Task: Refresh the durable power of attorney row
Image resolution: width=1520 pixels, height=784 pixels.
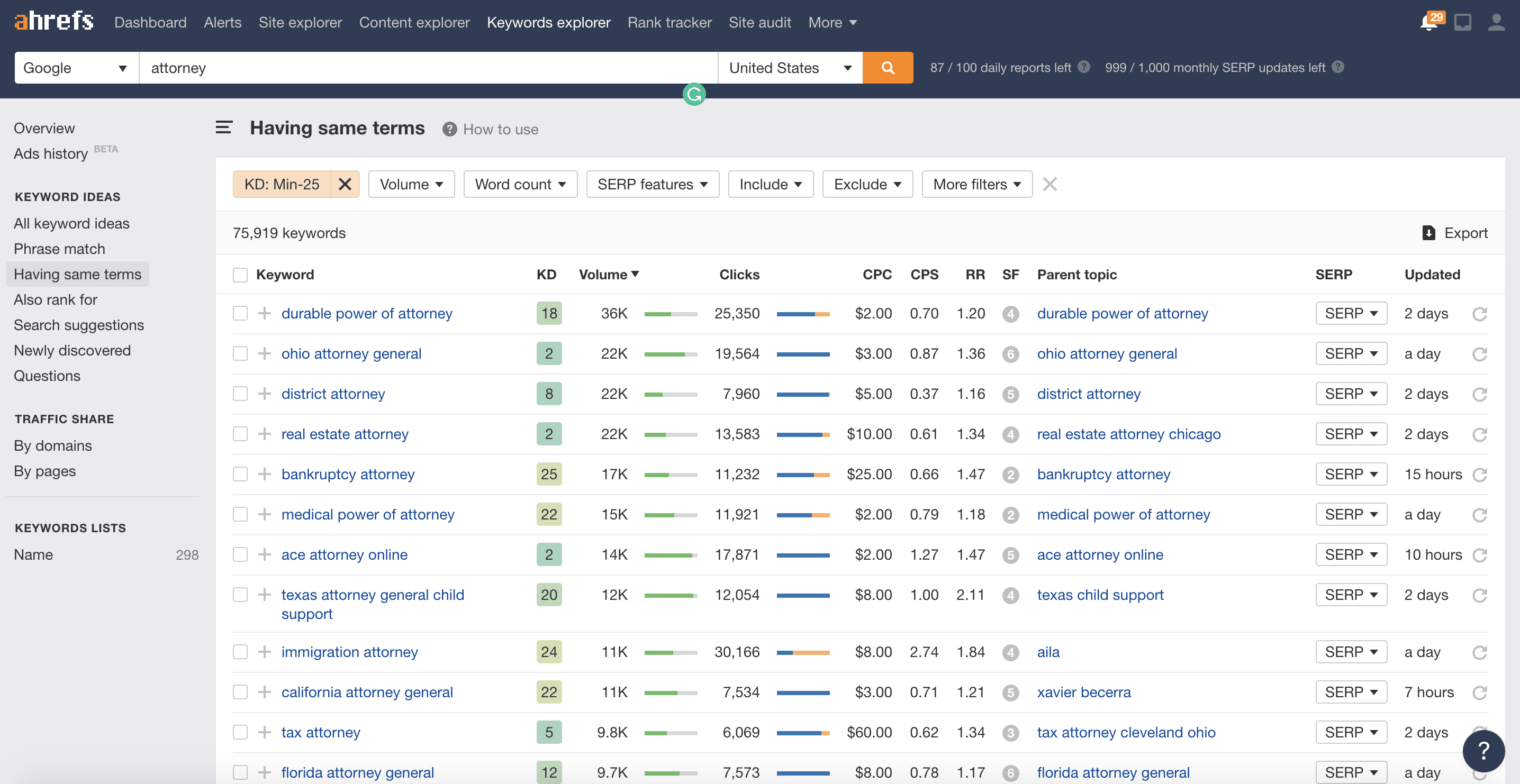Action: point(1479,314)
